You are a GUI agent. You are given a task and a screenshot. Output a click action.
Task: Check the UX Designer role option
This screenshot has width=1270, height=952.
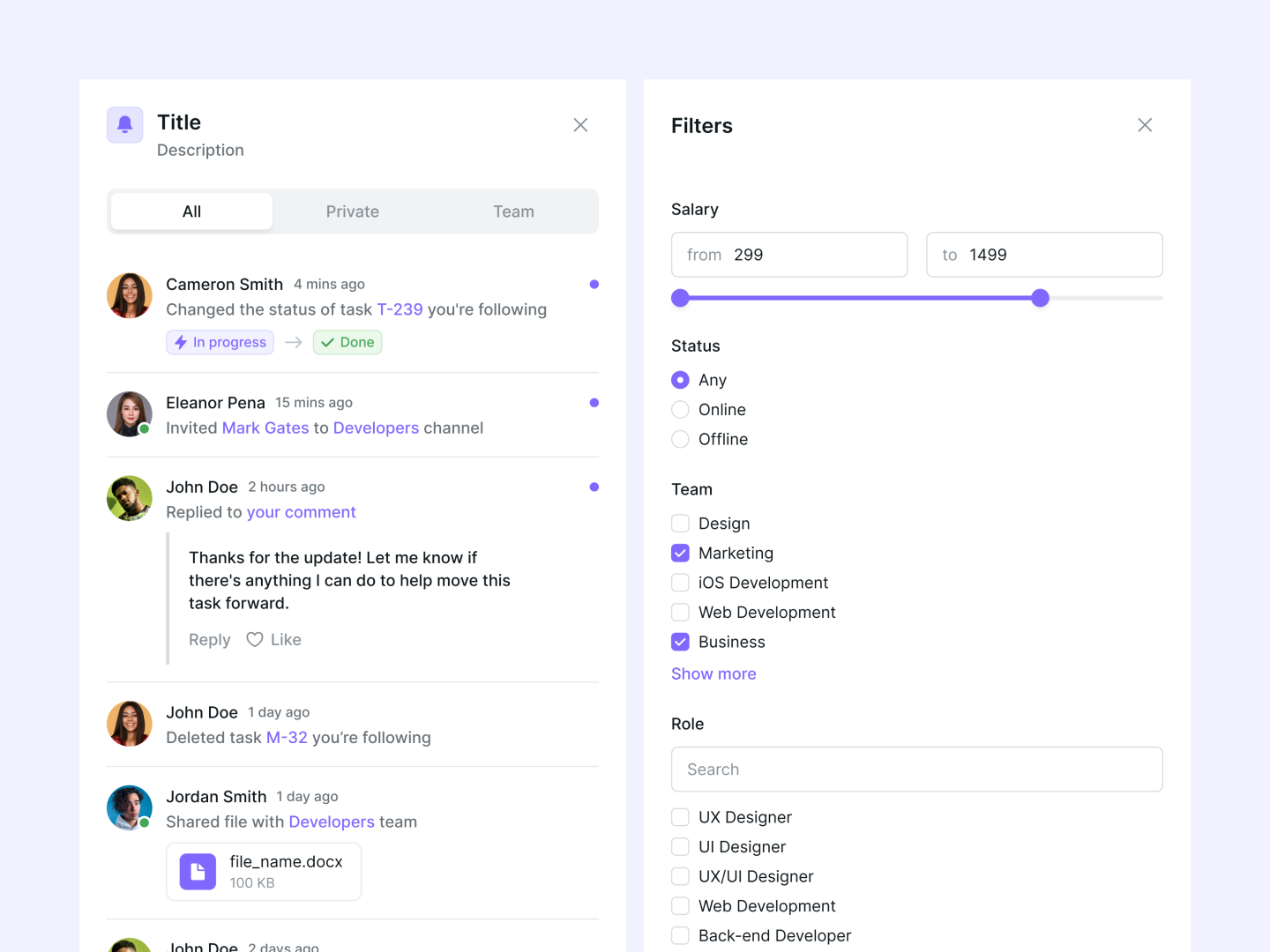point(680,817)
